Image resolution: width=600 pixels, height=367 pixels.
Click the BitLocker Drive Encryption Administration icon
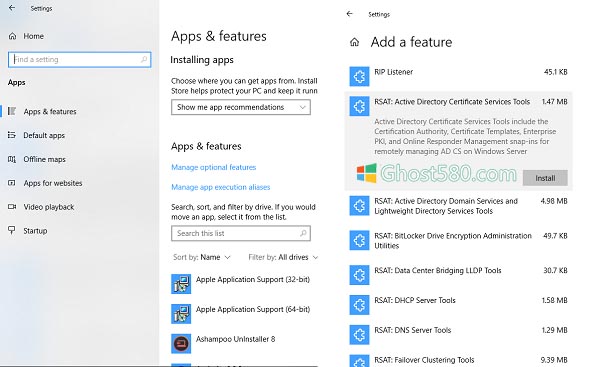(x=359, y=240)
